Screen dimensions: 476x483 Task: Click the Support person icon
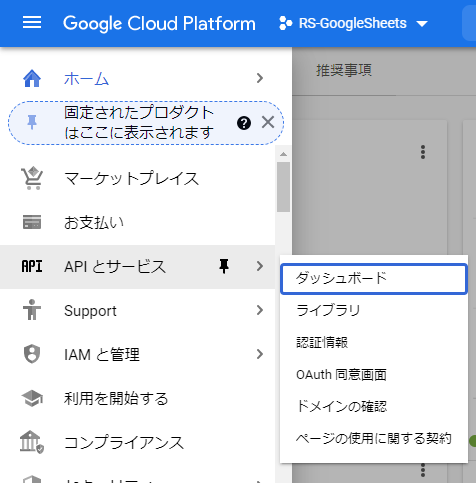(32, 310)
